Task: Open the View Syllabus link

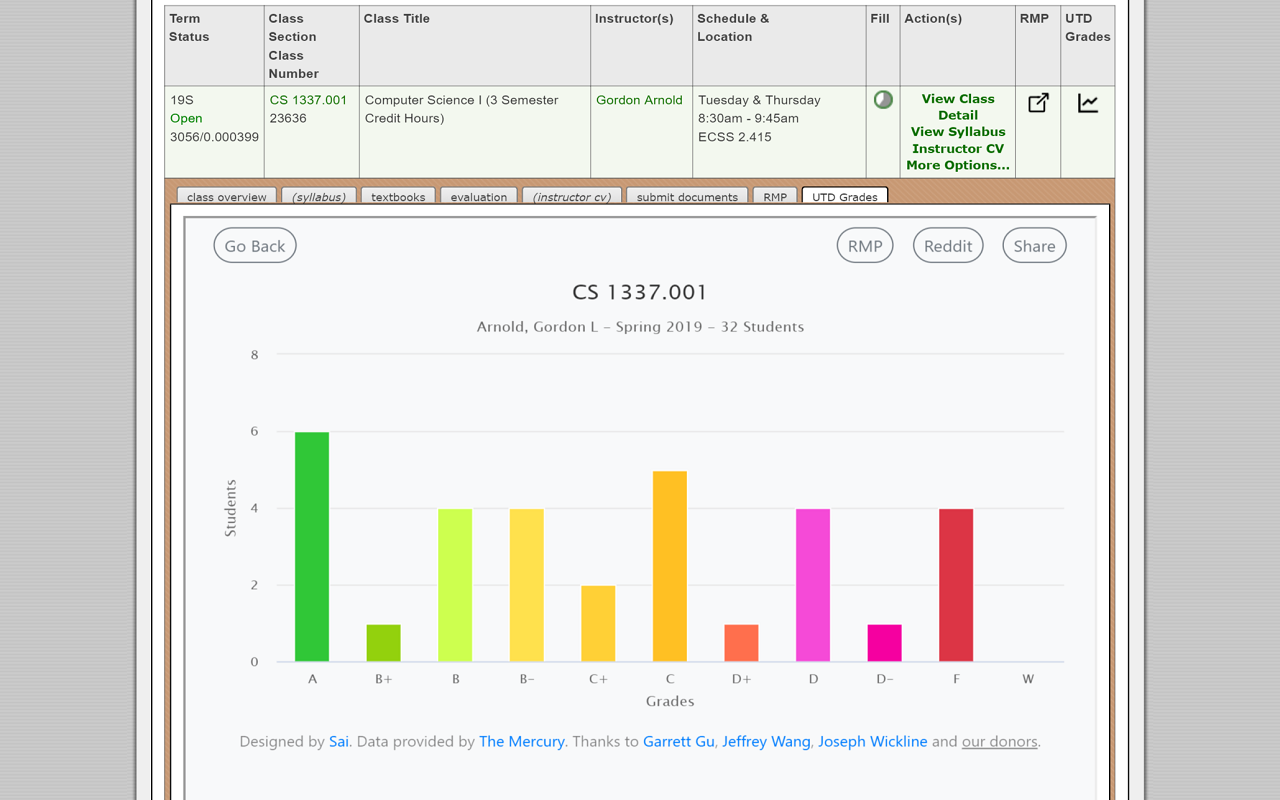Action: click(958, 132)
